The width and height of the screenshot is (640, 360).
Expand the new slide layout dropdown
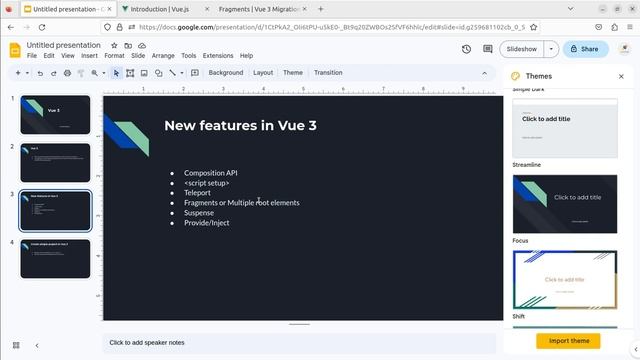27,73
